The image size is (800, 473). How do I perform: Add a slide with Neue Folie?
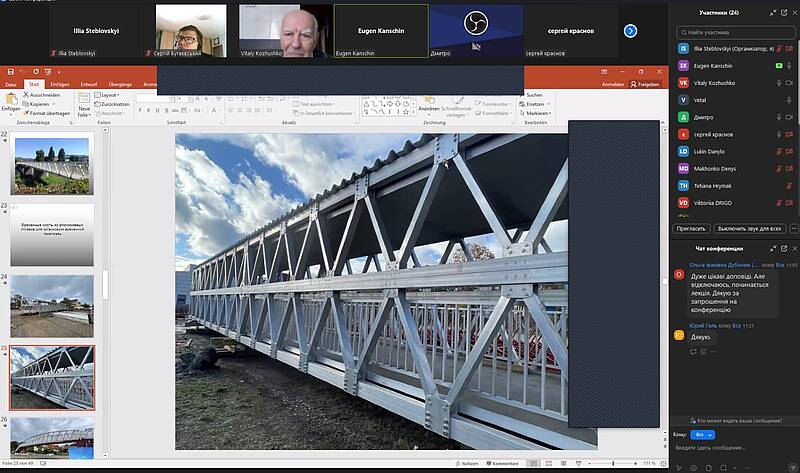pos(84,105)
